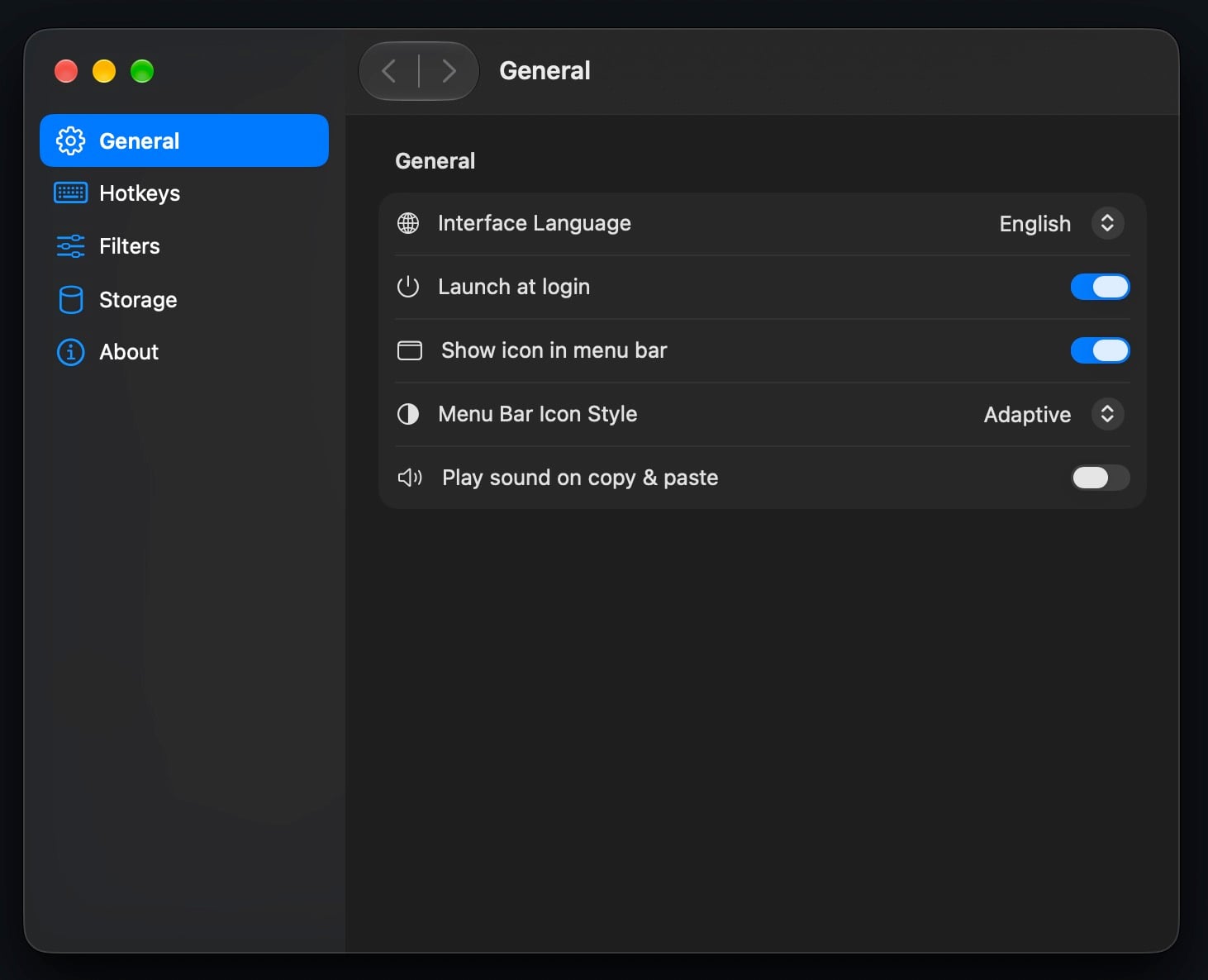Click the Show icon in menu bar label
This screenshot has width=1208, height=980.
(554, 350)
